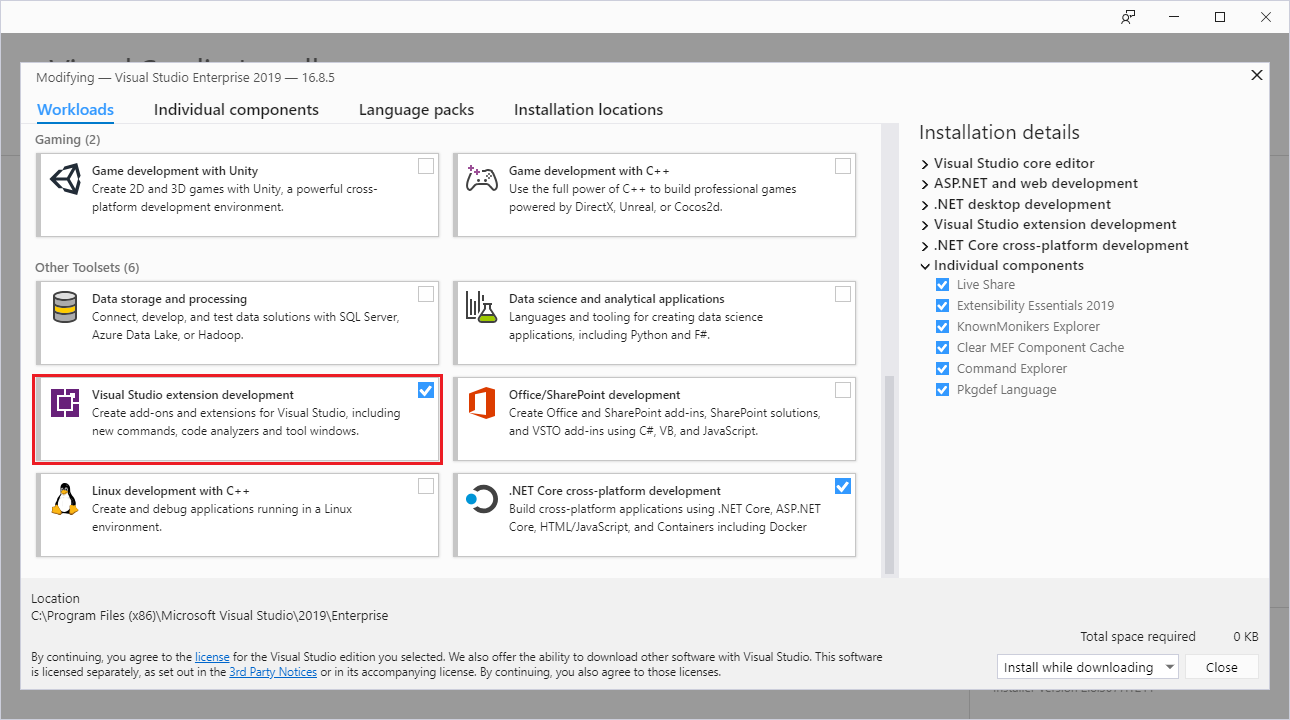Uncheck .NET Core cross-platform development workload
Viewport: 1290px width, 720px height.
click(843, 486)
